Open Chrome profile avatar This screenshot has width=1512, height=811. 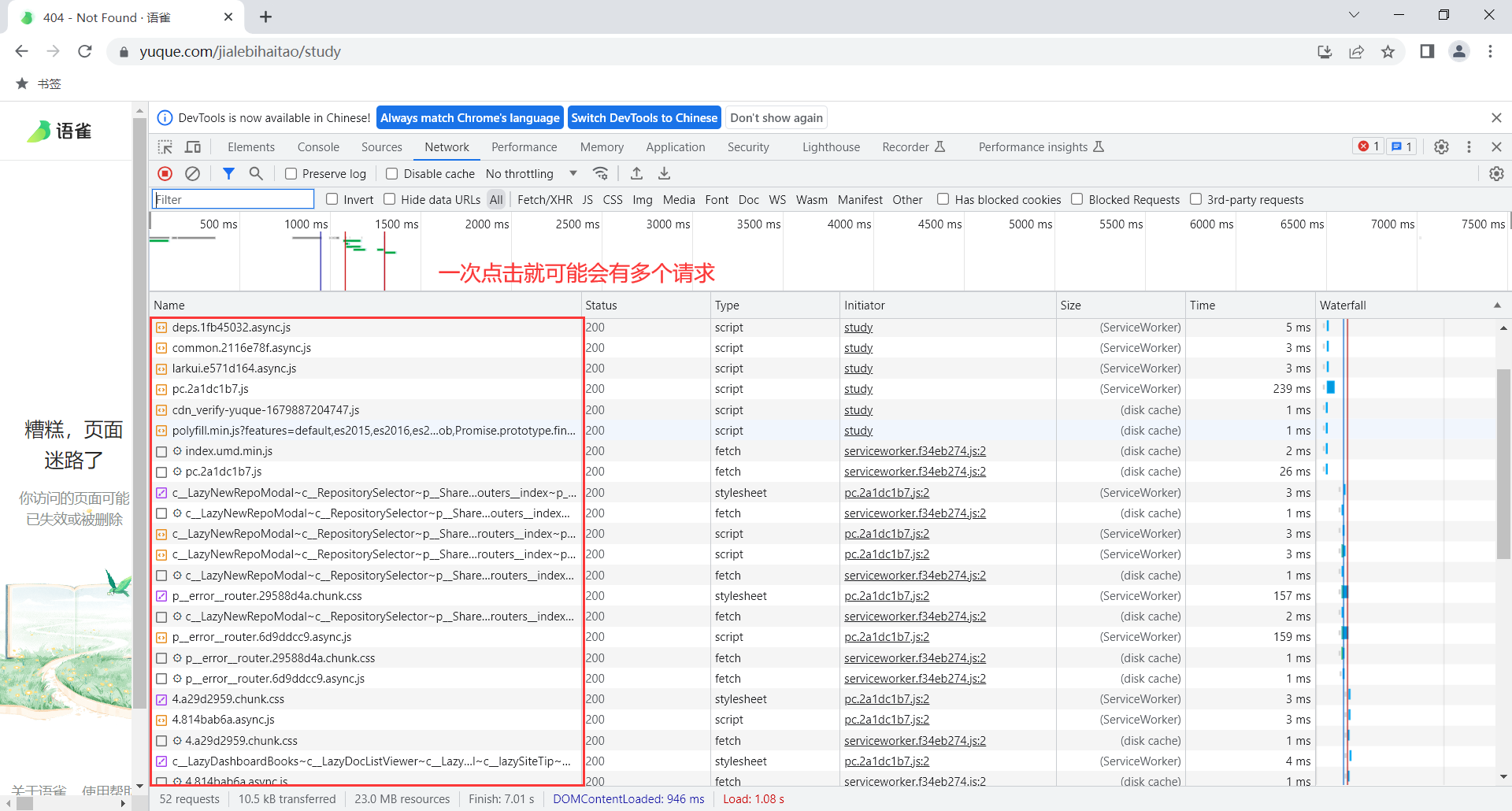(1459, 51)
